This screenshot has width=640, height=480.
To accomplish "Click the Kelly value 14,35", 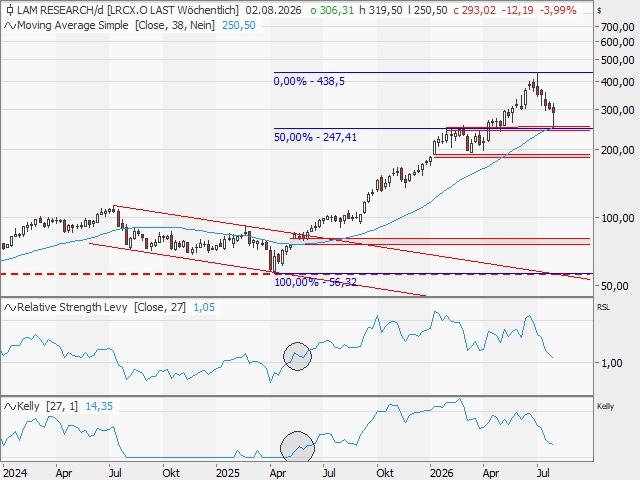I will 99,406.
